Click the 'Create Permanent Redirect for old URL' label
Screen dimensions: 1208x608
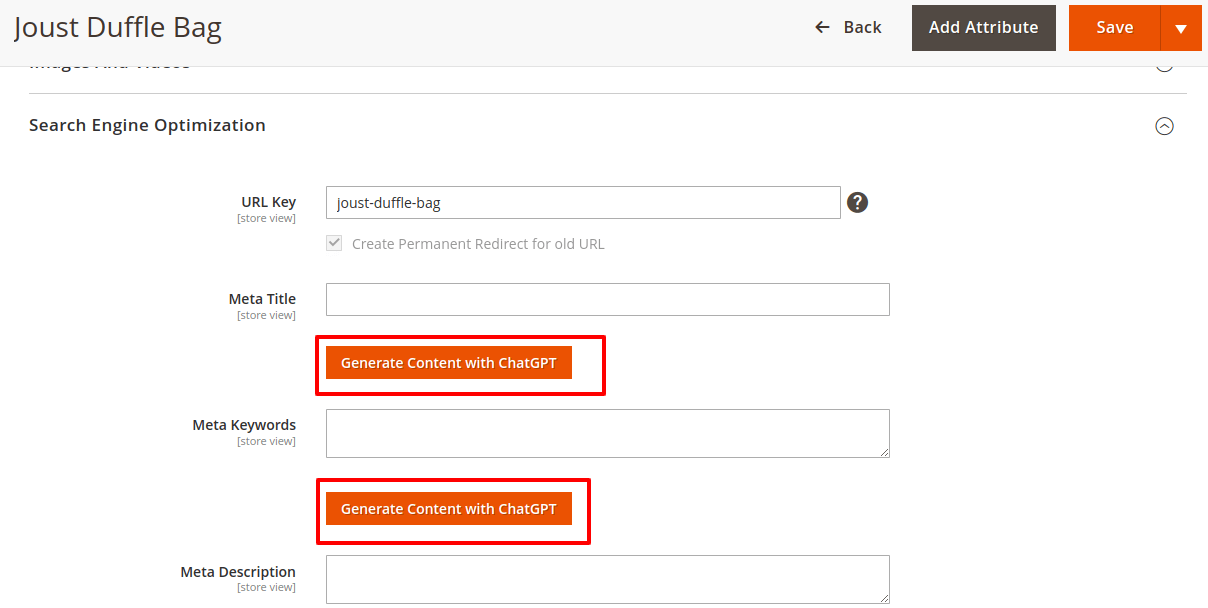478,244
